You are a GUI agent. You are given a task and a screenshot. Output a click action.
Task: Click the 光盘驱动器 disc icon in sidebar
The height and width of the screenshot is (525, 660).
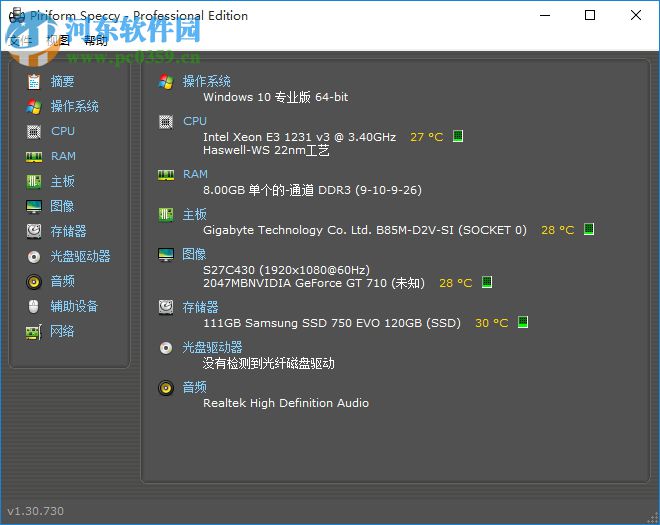34,256
